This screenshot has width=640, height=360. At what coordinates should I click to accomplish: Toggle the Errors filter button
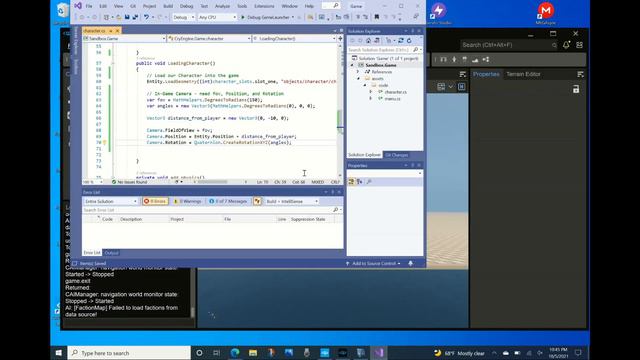pyautogui.click(x=155, y=201)
